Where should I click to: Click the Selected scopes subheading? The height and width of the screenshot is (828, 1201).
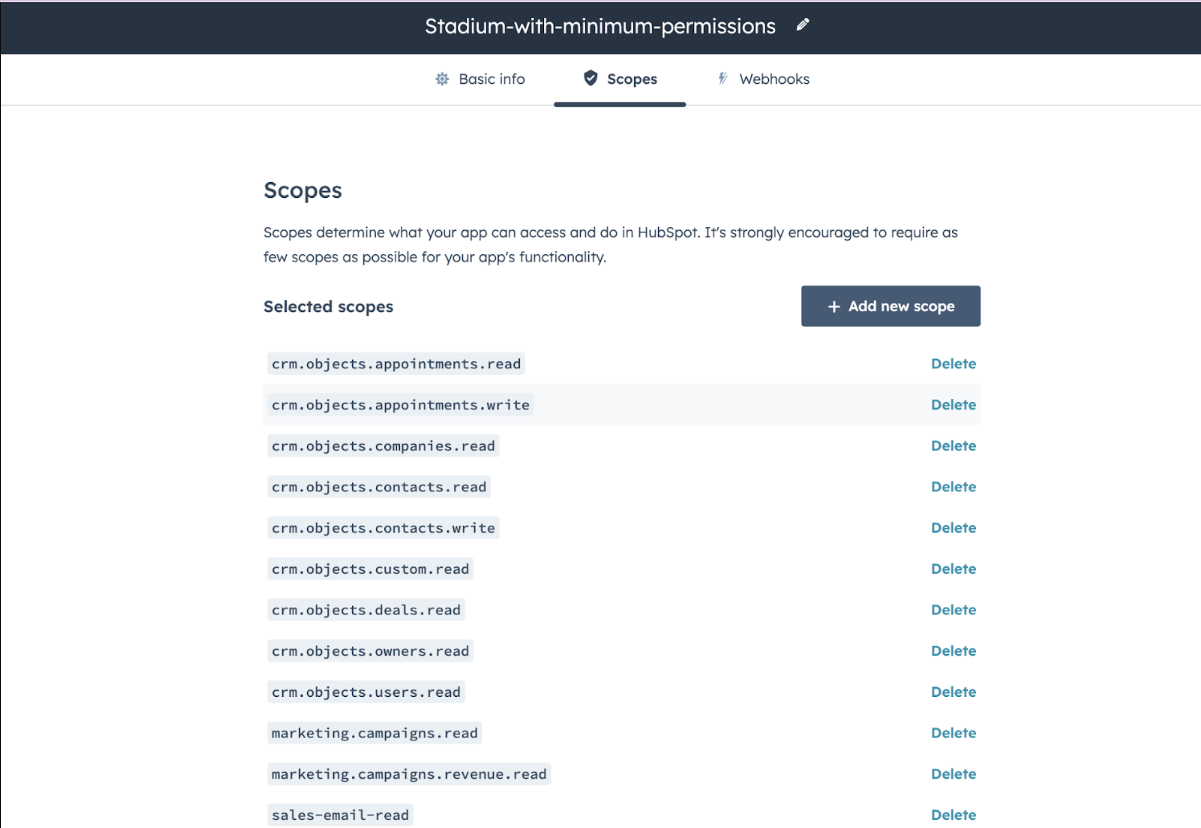(x=328, y=307)
